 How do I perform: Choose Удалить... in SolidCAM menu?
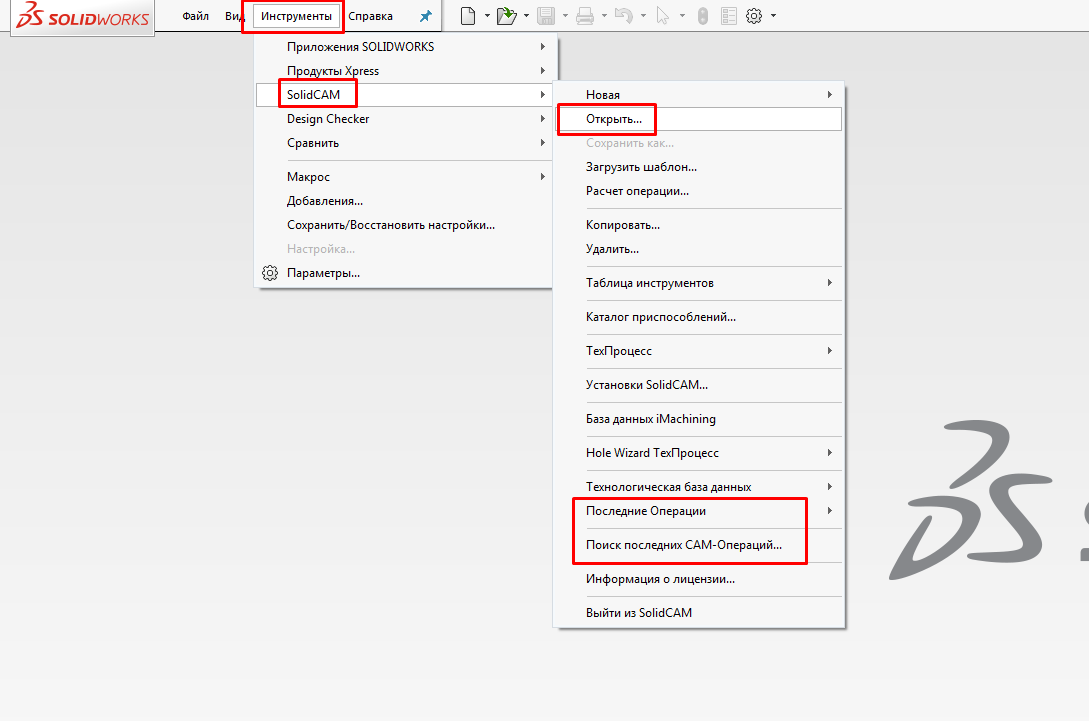699,249
